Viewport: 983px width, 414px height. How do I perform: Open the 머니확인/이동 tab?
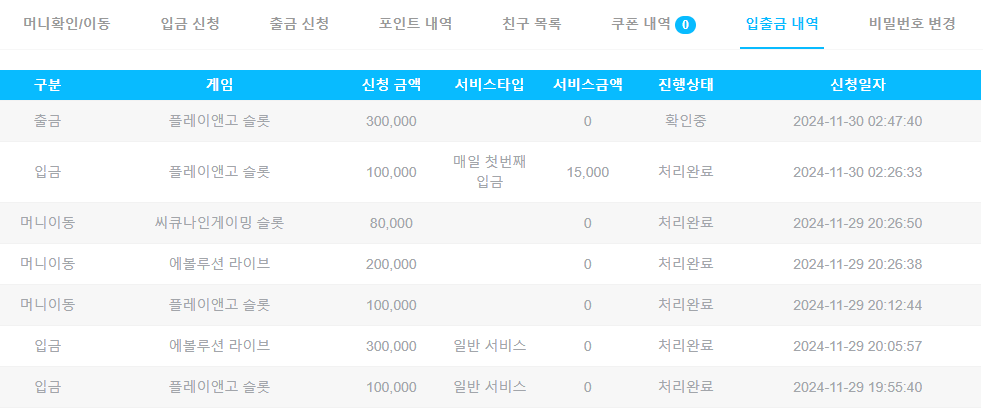coord(66,24)
